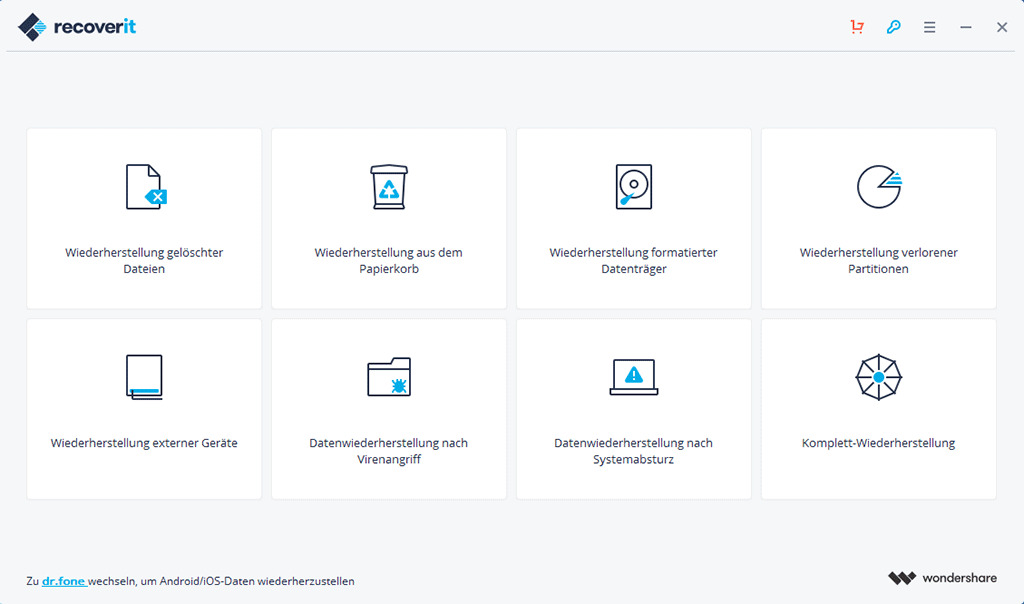
Task: Select 'Komplett-Wiederherstellung' label
Action: pos(878,443)
